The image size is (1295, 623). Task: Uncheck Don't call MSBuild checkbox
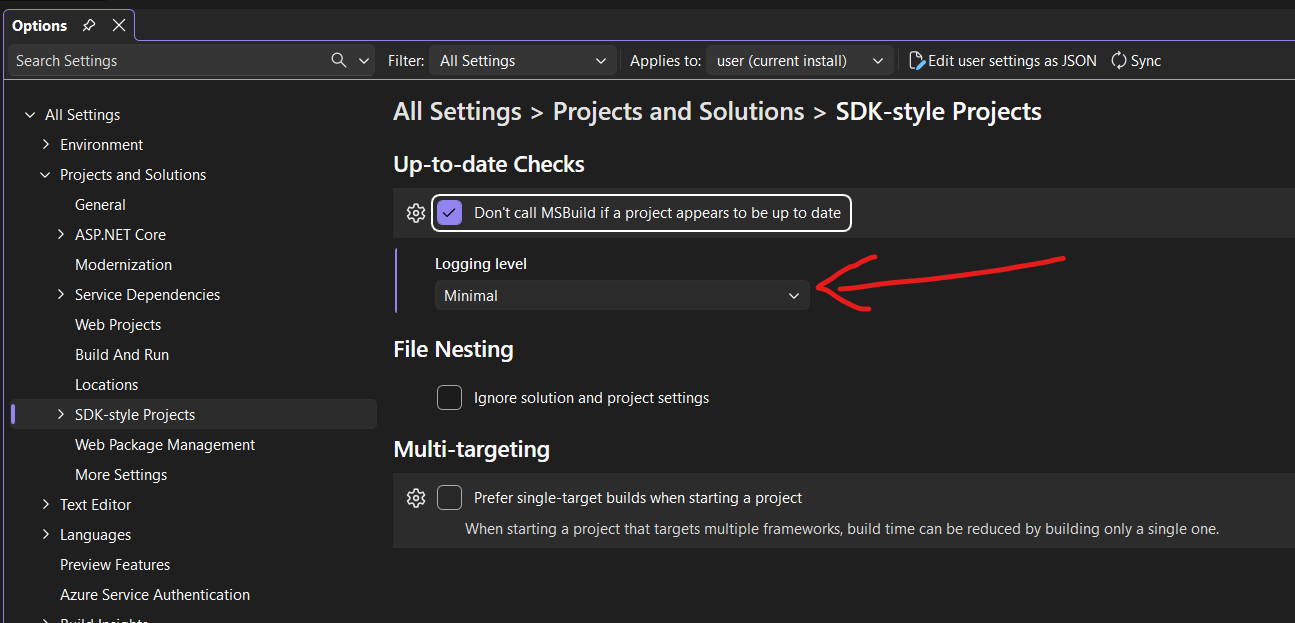[450, 213]
